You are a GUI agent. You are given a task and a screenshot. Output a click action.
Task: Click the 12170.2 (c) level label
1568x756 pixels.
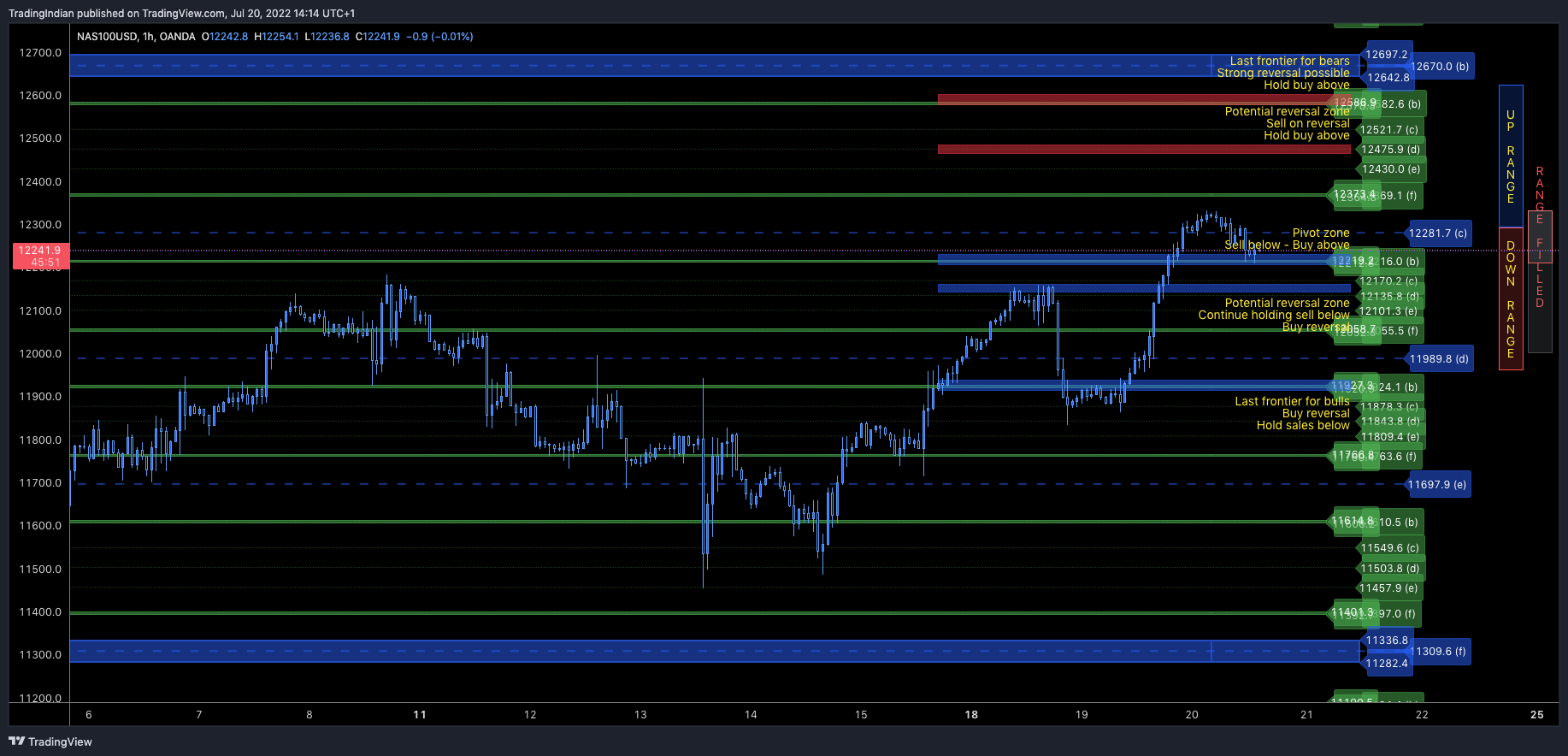point(1389,281)
